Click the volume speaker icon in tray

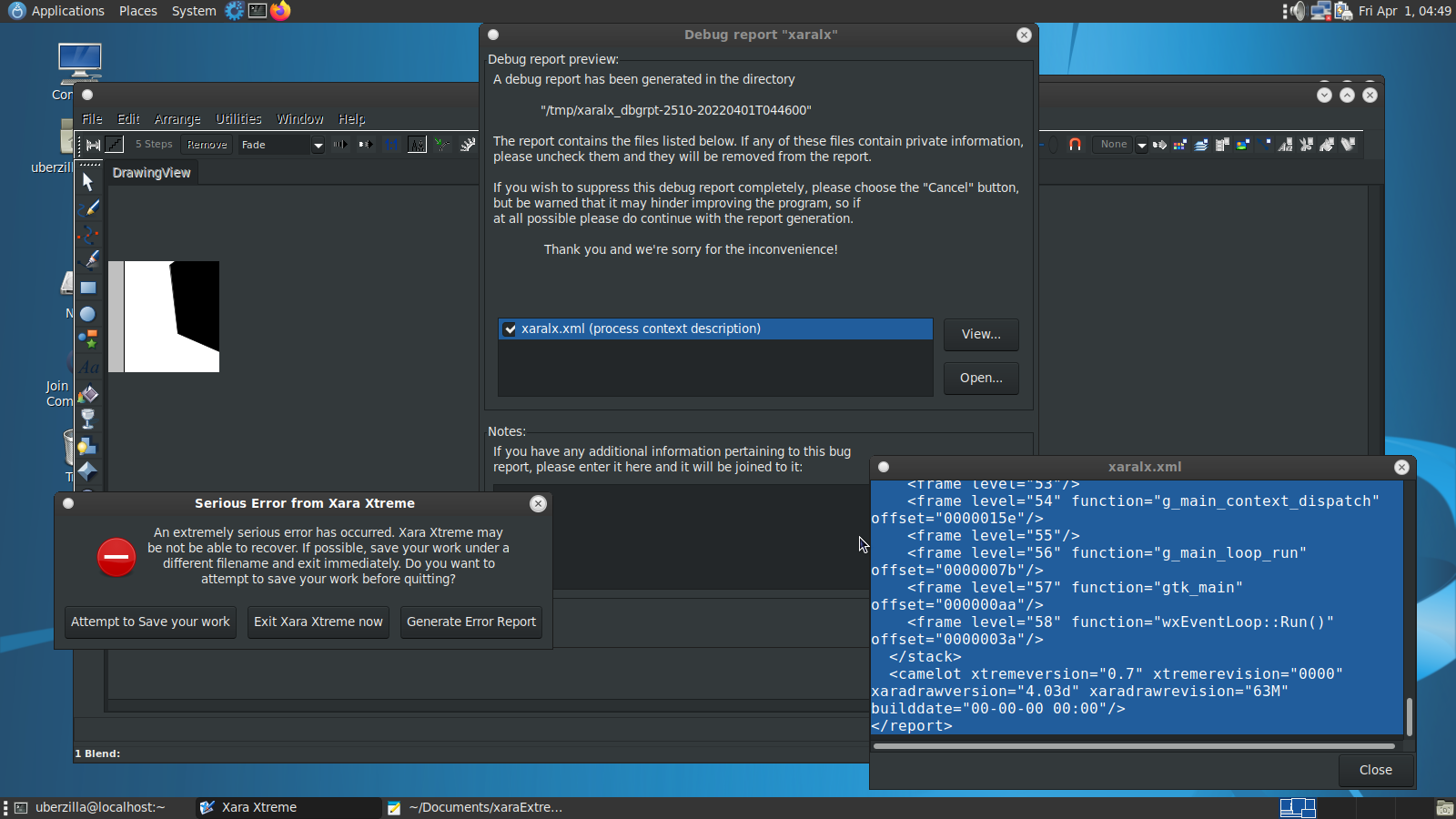point(1297,11)
